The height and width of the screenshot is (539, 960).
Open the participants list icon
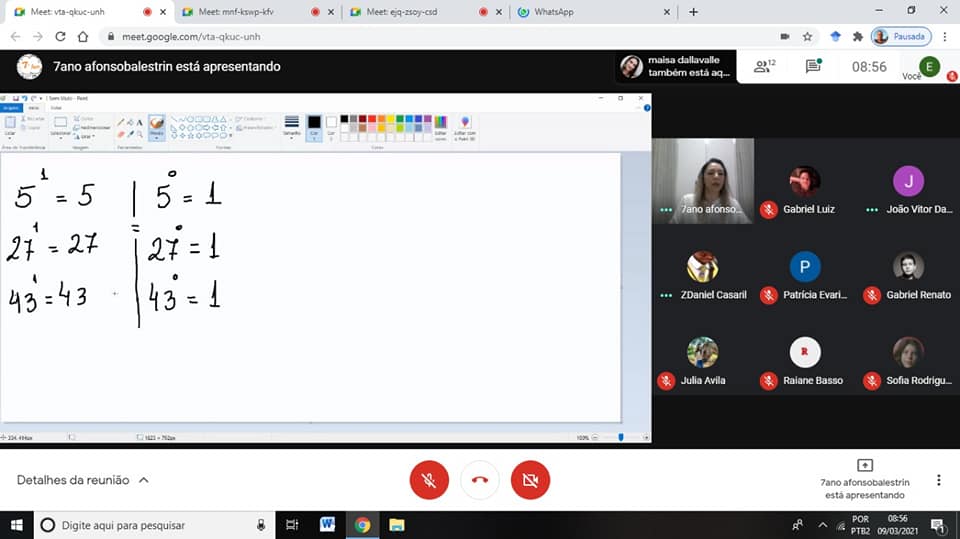coord(764,67)
